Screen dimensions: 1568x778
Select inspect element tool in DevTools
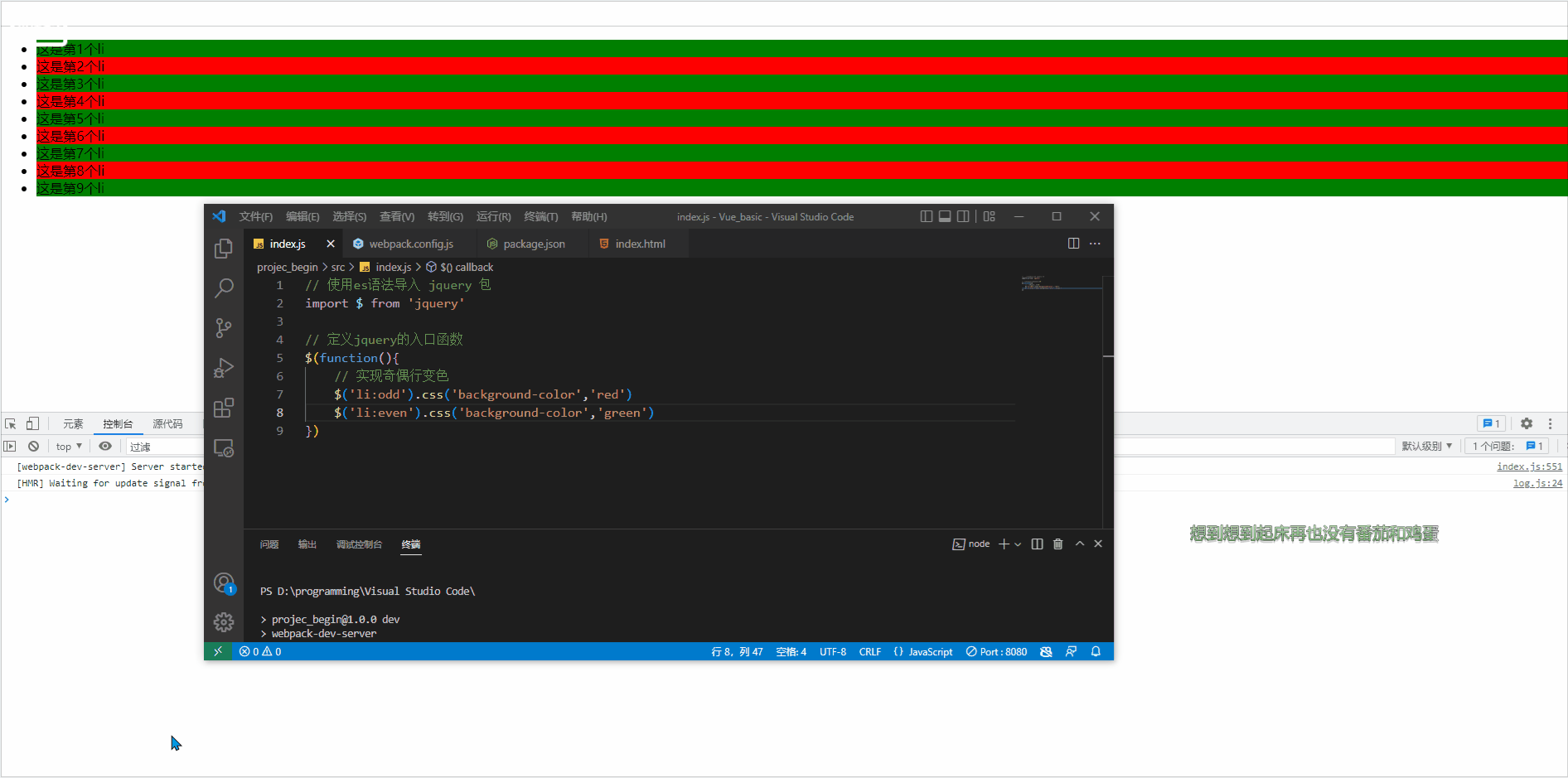tap(11, 423)
